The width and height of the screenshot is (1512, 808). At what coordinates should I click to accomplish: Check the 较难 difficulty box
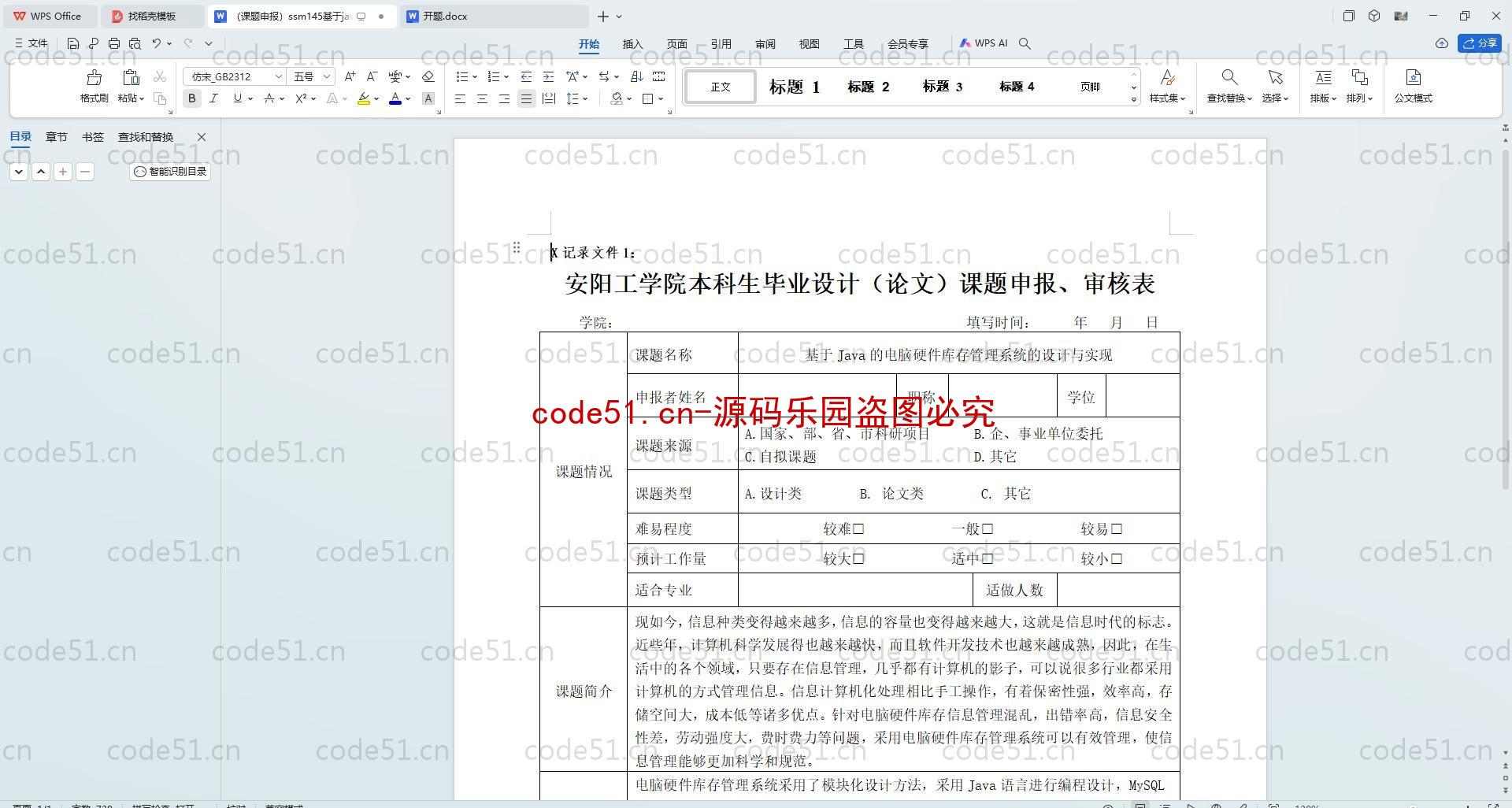coord(858,529)
